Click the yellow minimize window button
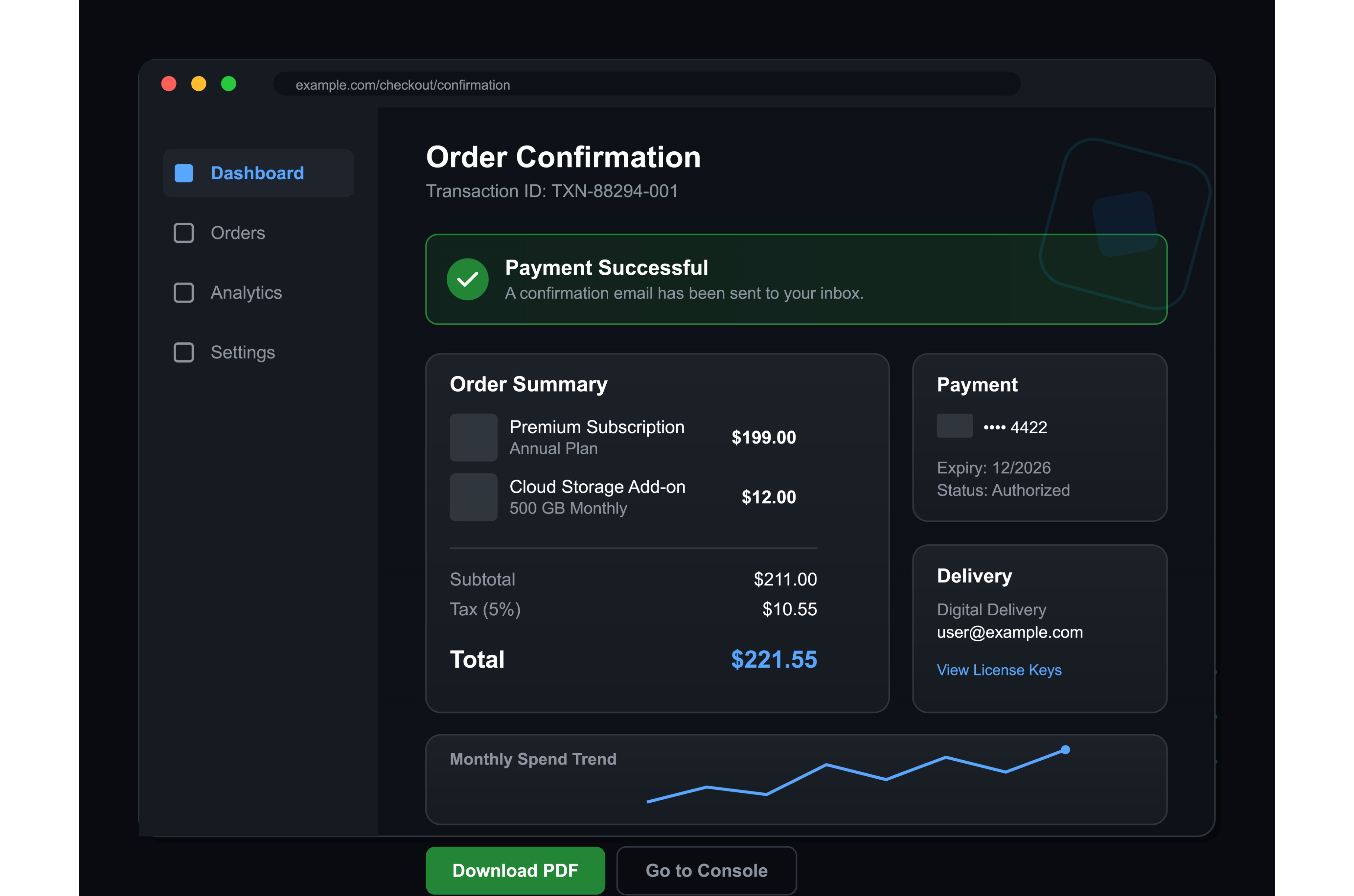1354x896 pixels. (x=198, y=84)
